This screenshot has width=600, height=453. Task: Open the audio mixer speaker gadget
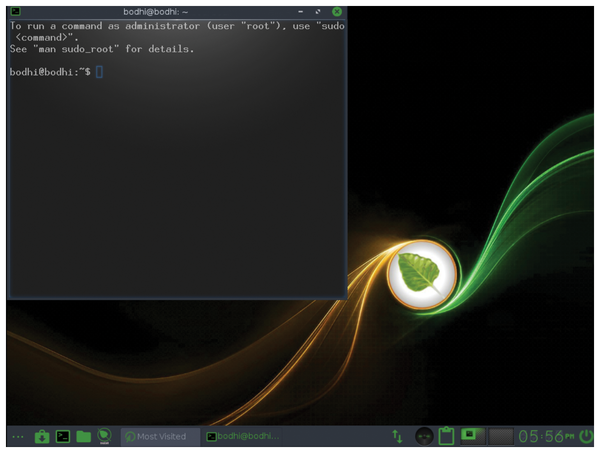424,437
